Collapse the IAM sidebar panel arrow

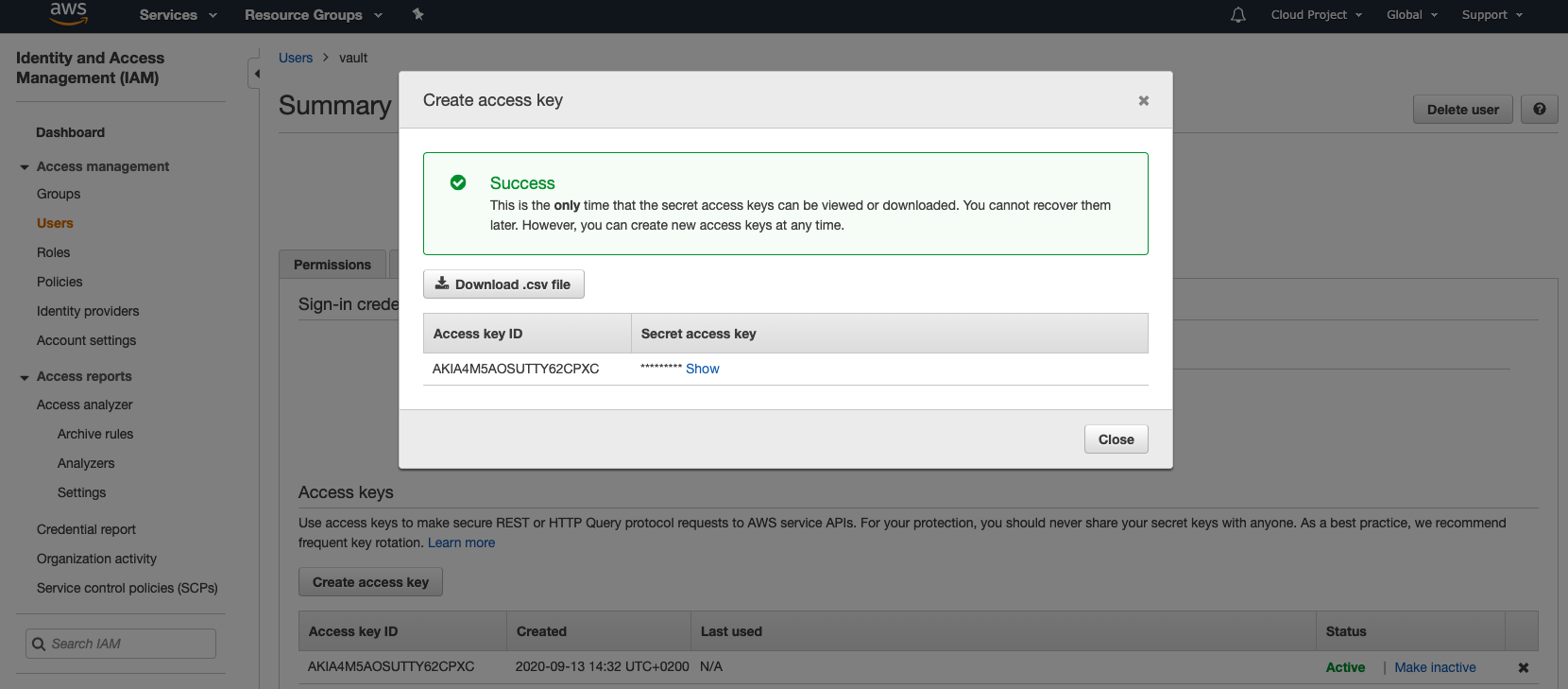click(x=255, y=74)
